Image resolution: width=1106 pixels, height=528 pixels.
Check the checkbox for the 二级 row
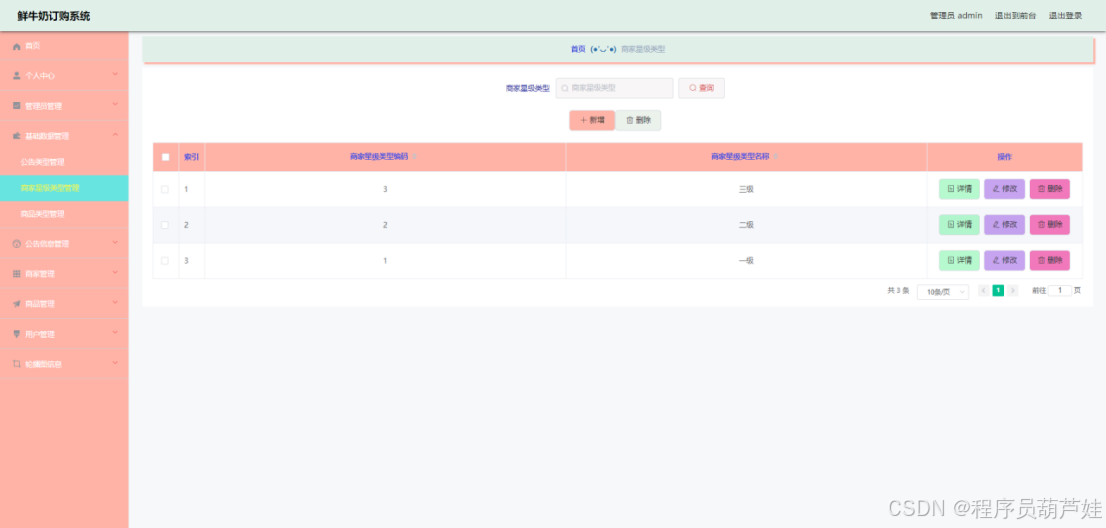(x=165, y=225)
